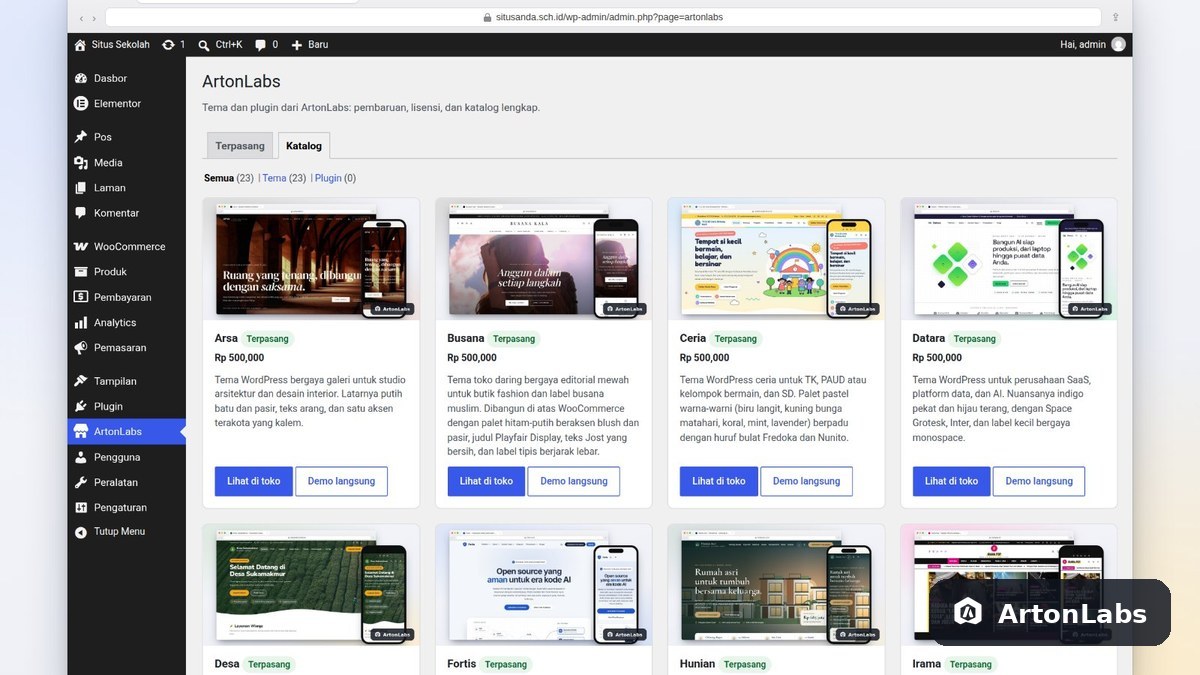Screen dimensions: 1200x675
Task: Open Demo langsung for Ceria
Action: [x=806, y=481]
